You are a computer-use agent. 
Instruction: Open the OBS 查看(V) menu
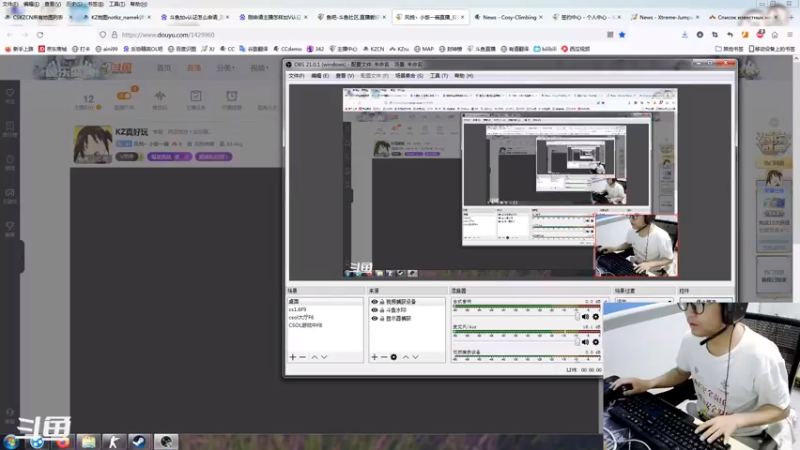[345, 76]
